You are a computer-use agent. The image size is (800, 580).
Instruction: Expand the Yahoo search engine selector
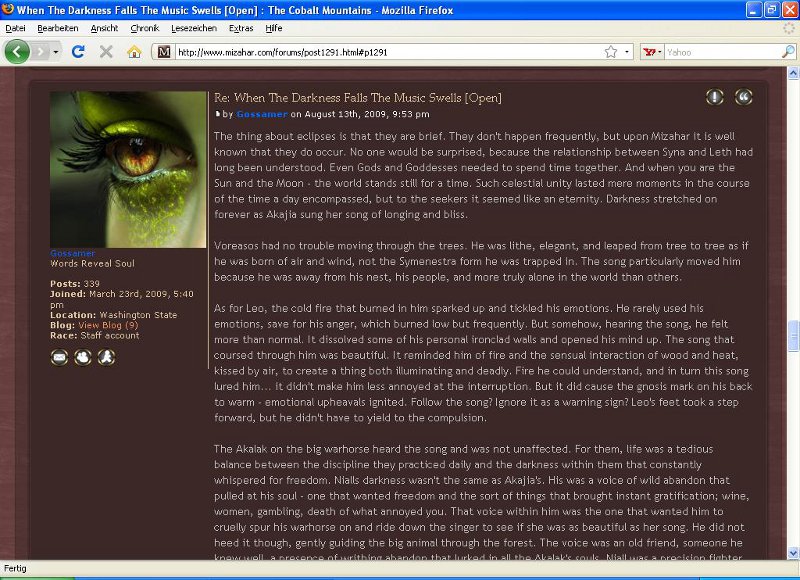click(652, 52)
